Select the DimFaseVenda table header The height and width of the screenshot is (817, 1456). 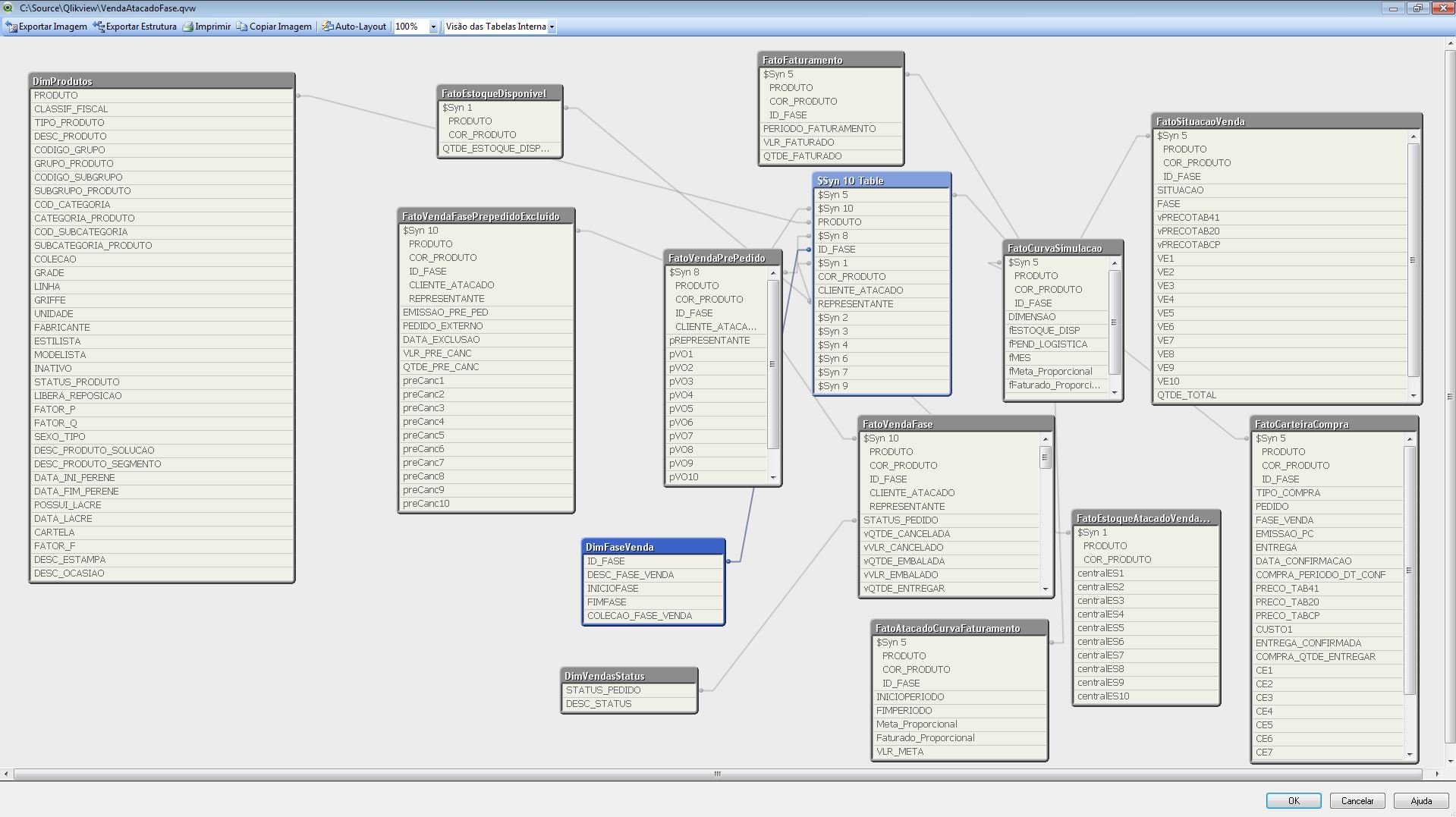coord(653,547)
